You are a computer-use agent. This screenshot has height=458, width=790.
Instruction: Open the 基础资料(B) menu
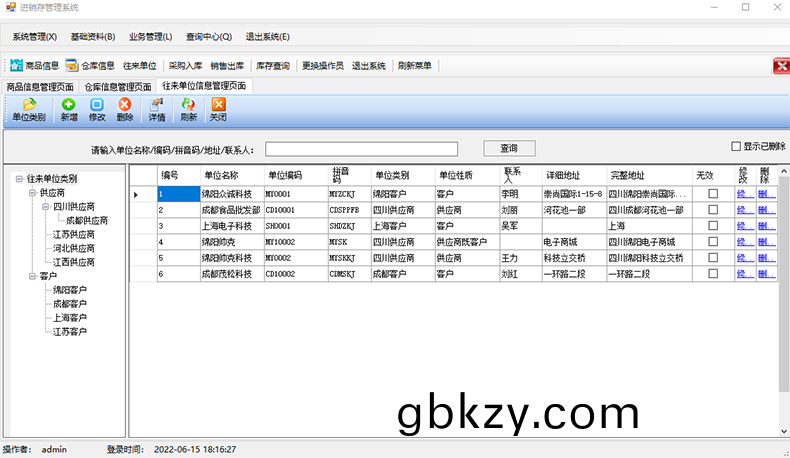click(x=93, y=37)
